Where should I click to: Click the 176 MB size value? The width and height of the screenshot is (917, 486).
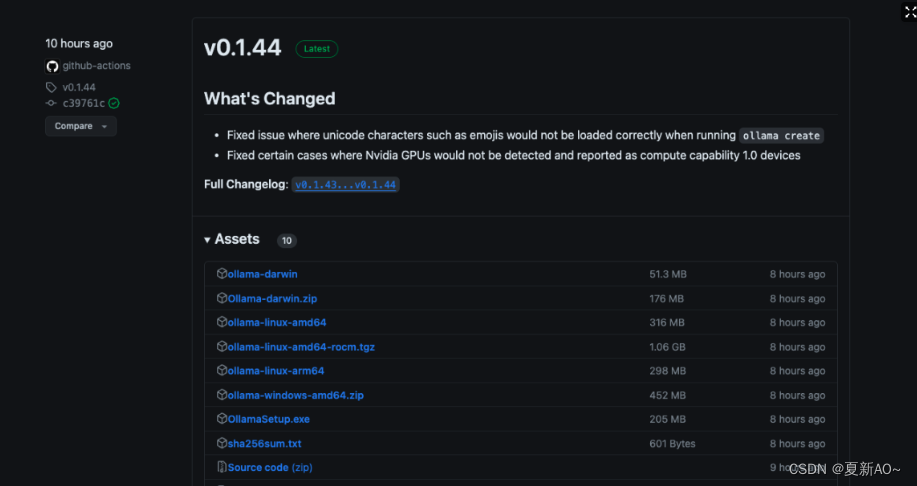pyautogui.click(x=666, y=299)
